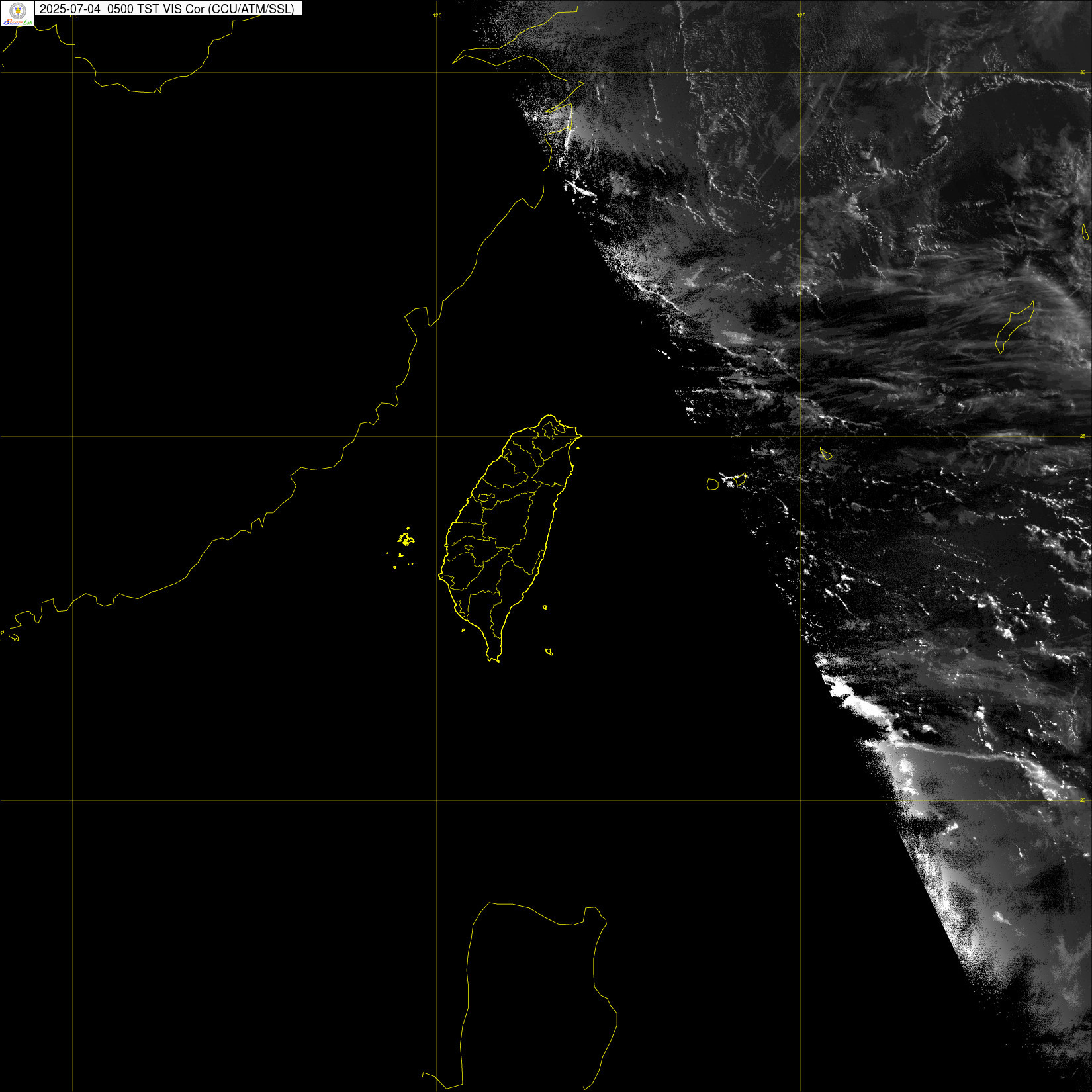This screenshot has width=1092, height=1092.
Task: Click the 20 latitude grid label
Action: [x=1083, y=800]
